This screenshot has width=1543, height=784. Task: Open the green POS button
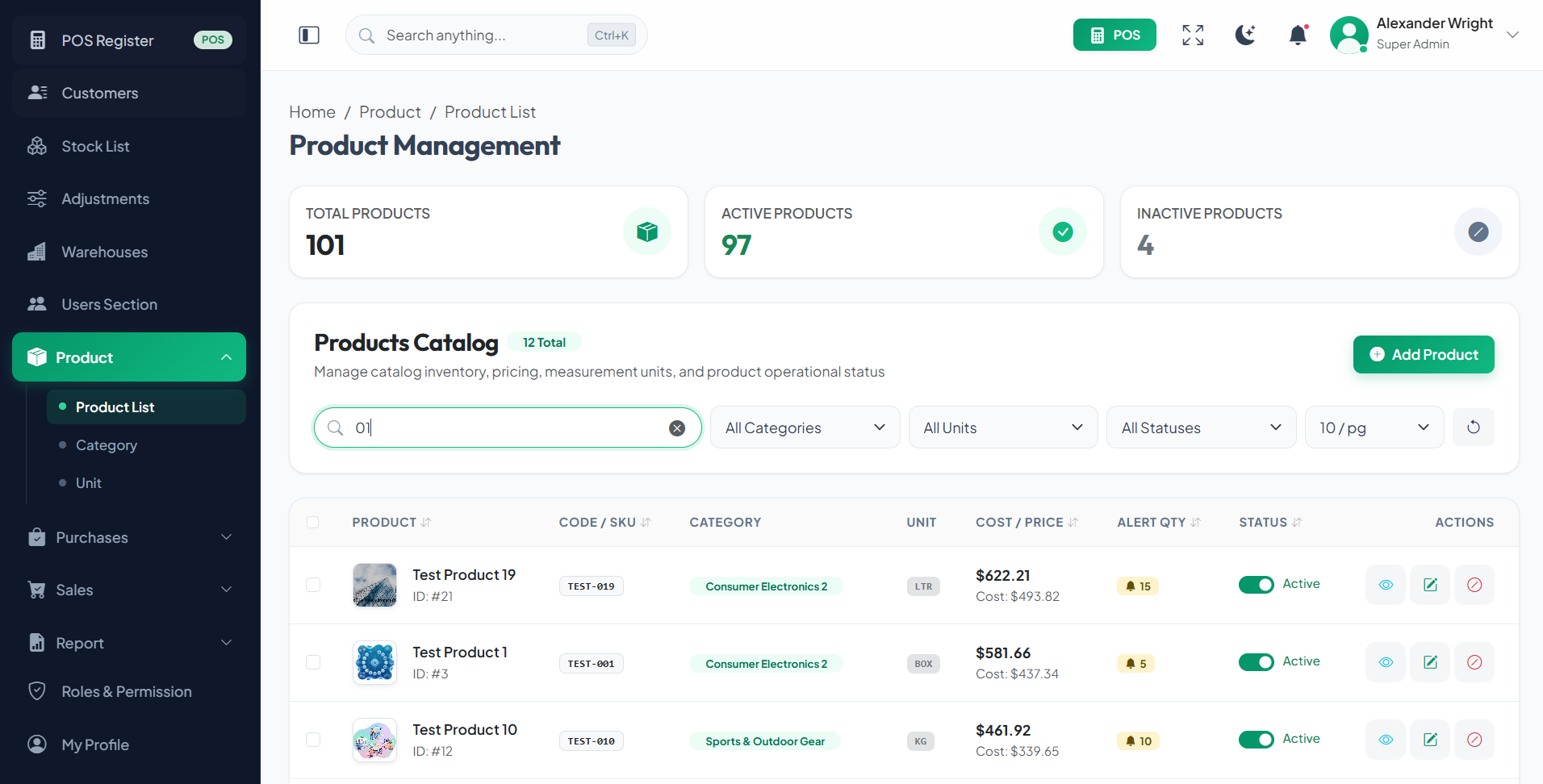1114,35
